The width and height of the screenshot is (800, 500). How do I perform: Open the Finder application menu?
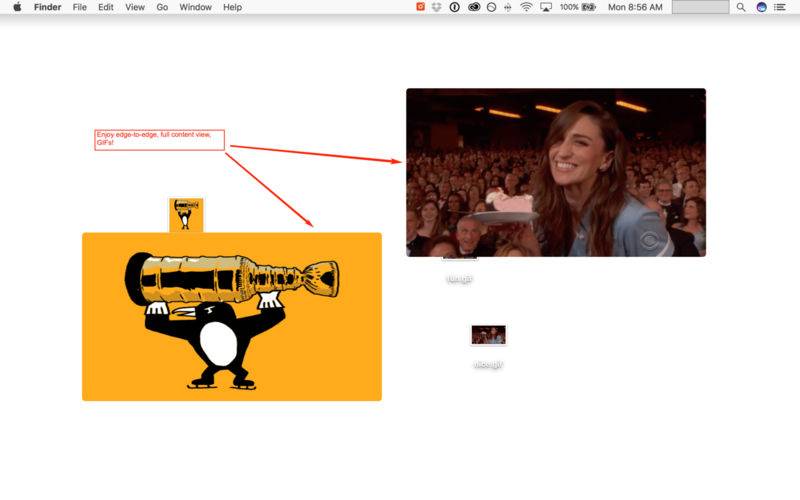coord(47,7)
